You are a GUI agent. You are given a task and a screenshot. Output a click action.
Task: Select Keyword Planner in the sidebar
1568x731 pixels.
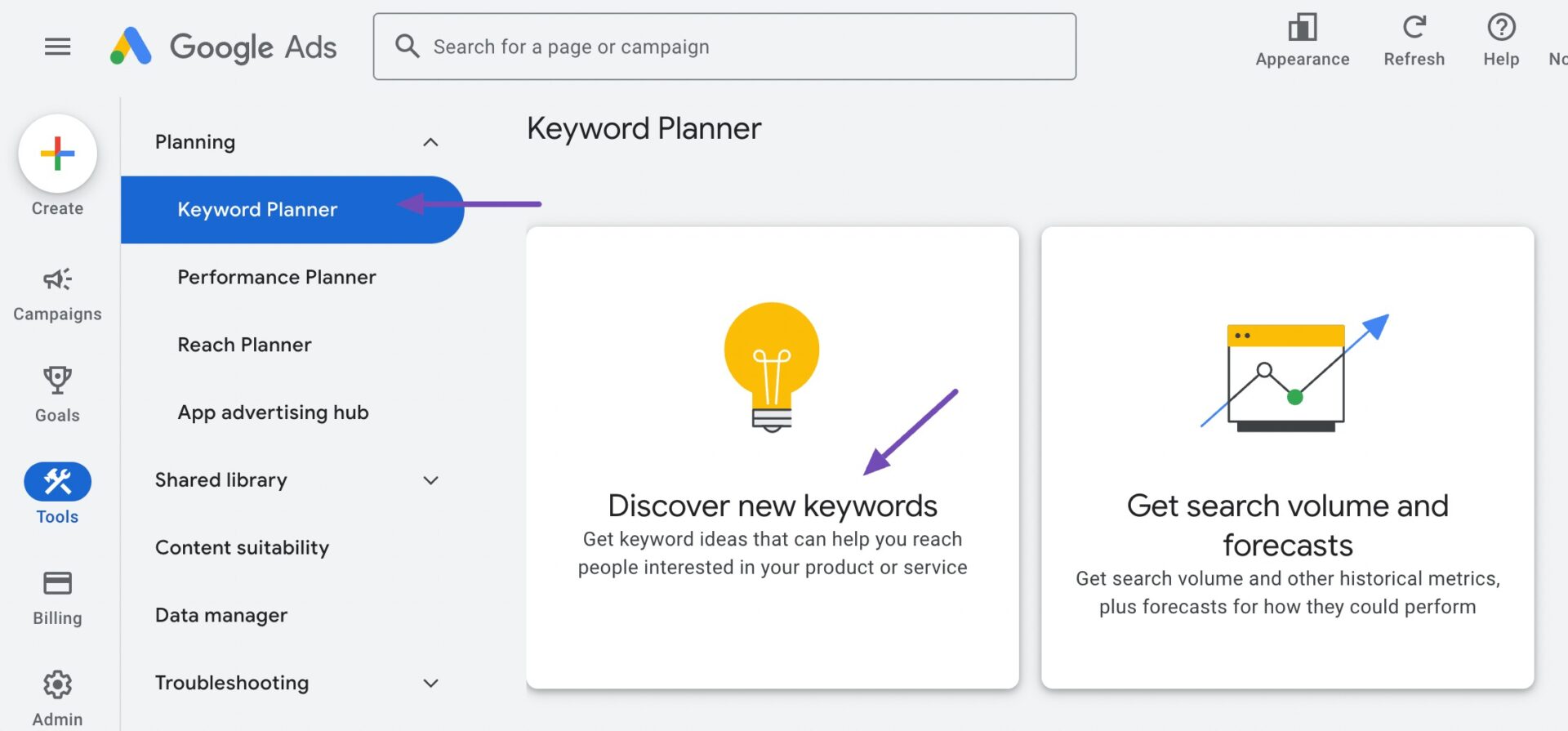click(257, 209)
